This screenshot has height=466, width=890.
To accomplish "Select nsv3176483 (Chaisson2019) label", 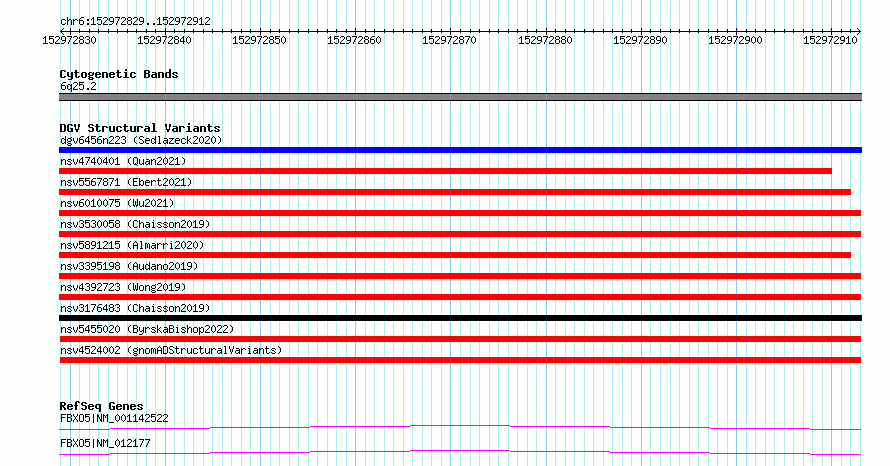I will coord(135,308).
